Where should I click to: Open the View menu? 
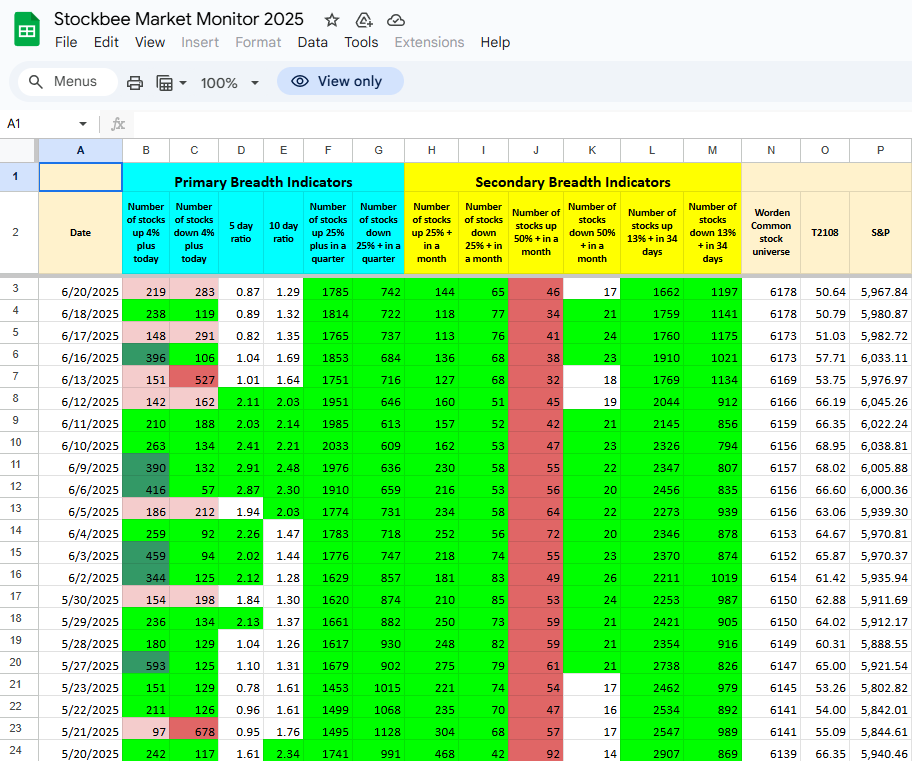point(150,42)
